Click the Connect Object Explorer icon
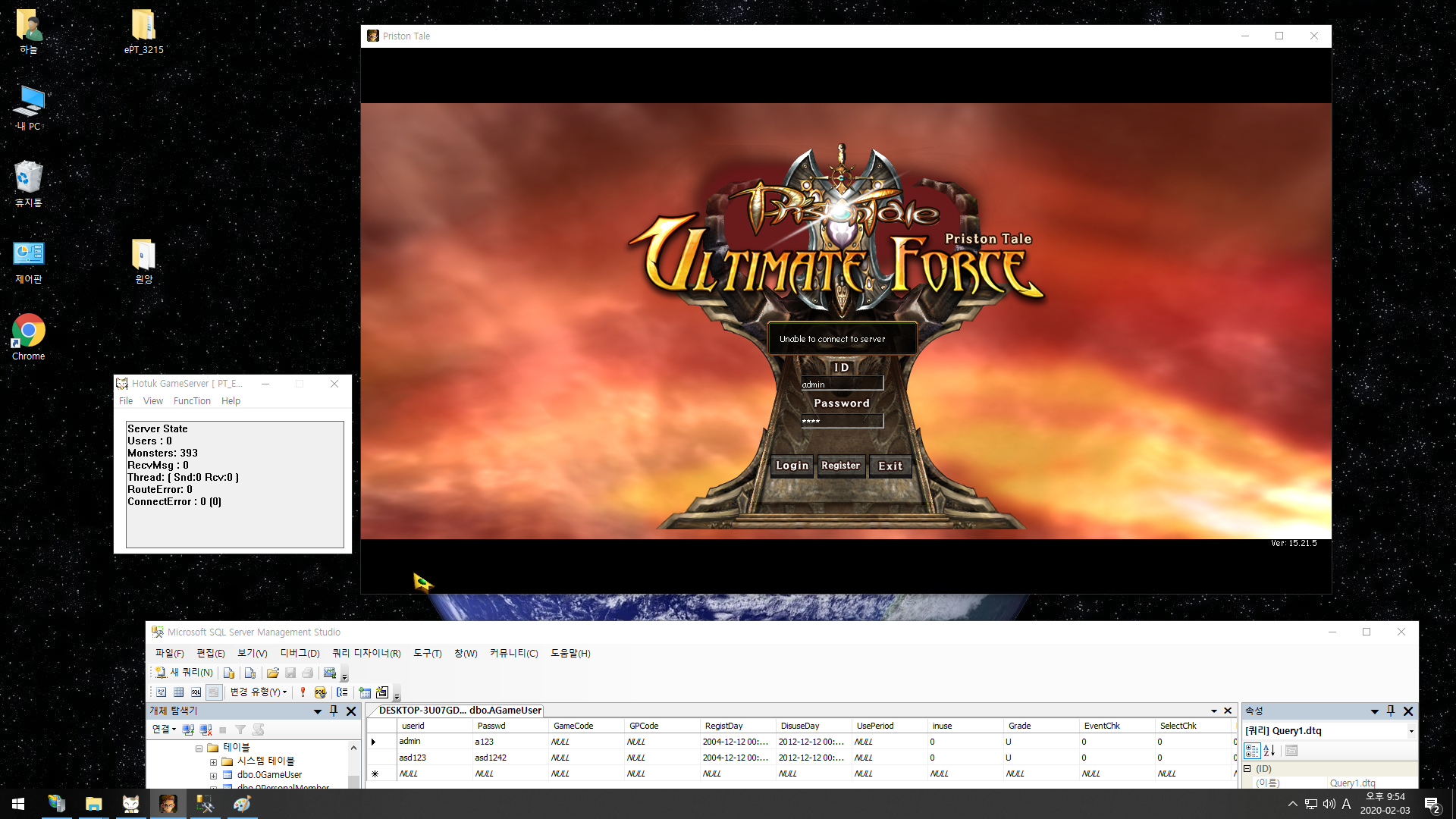 click(x=188, y=730)
